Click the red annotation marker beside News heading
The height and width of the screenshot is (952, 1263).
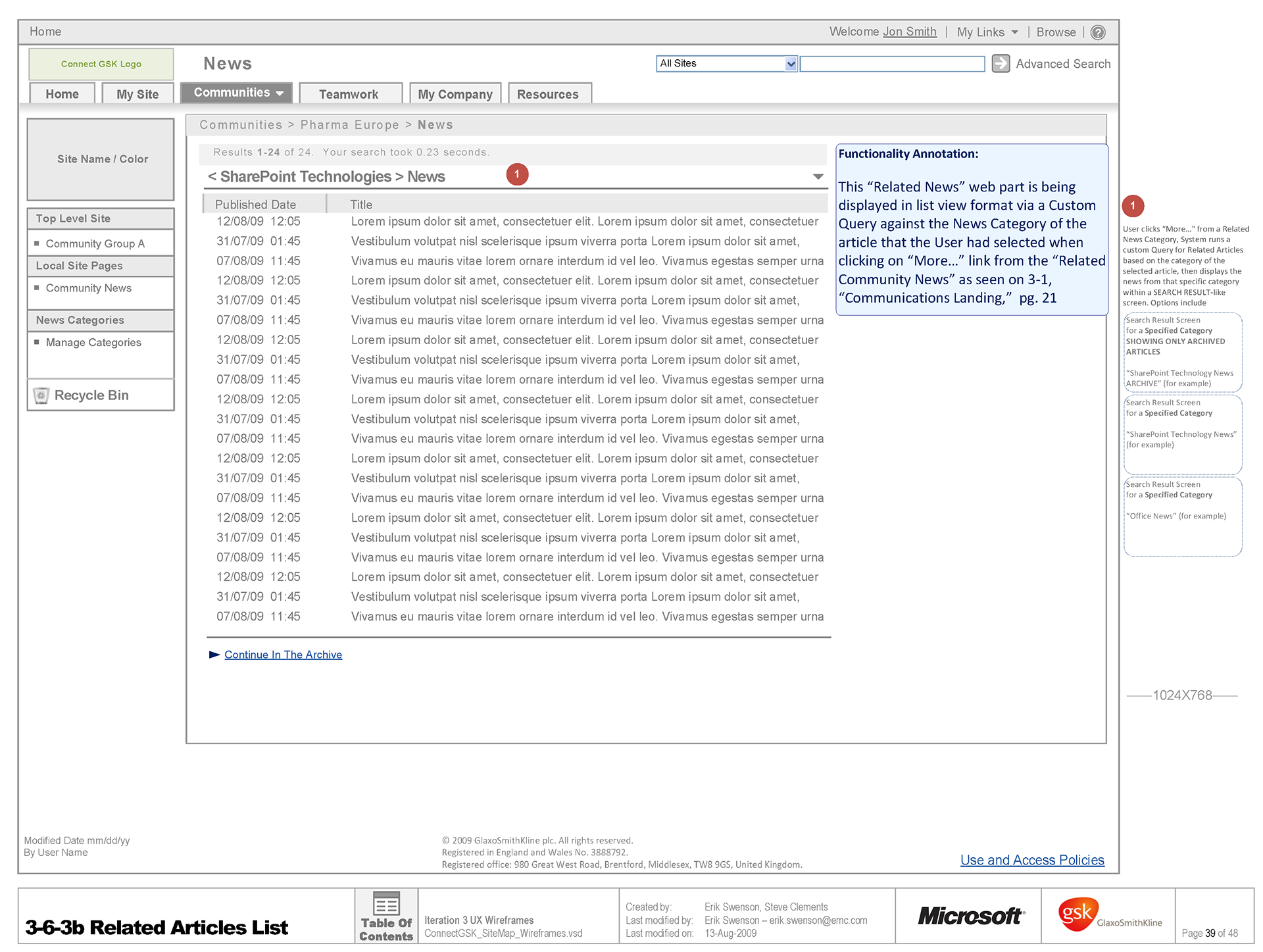[517, 174]
